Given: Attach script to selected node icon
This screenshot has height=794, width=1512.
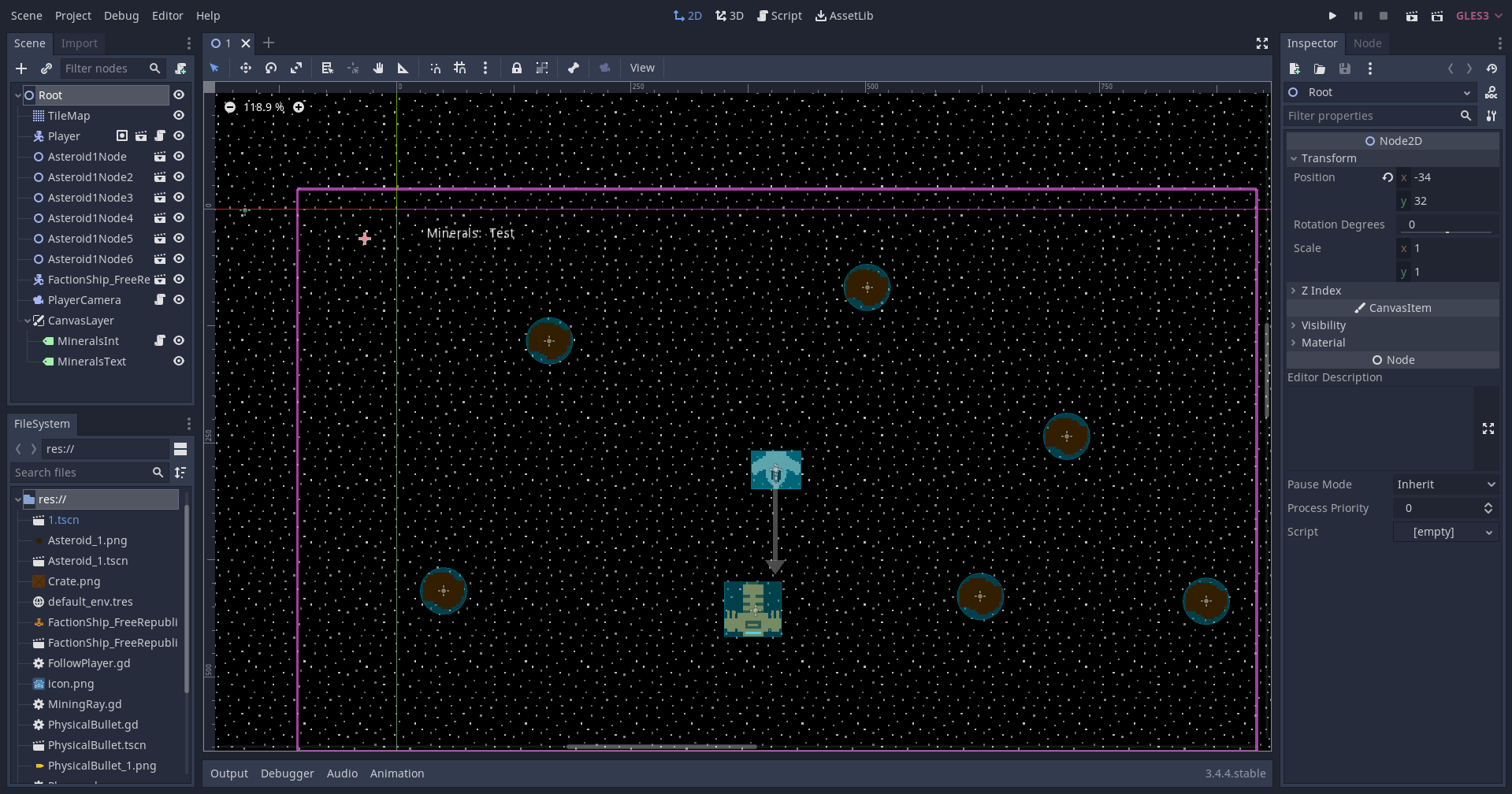Looking at the screenshot, I should 180,69.
